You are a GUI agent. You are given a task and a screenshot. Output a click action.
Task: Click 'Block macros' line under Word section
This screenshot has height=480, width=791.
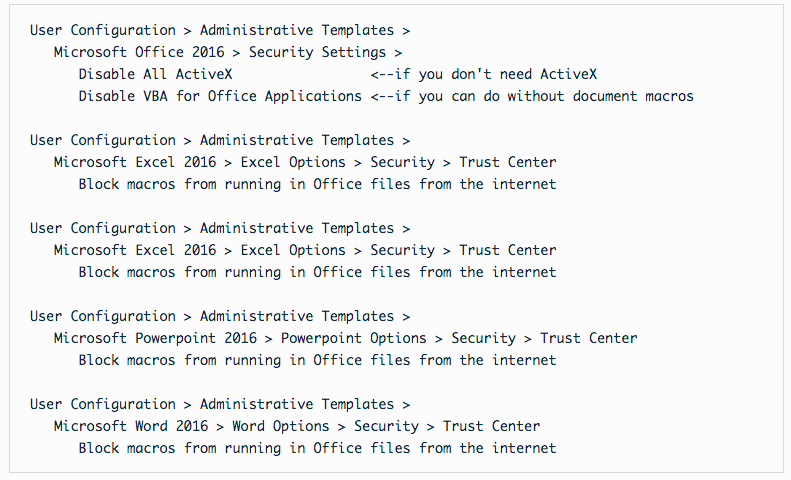coord(317,448)
